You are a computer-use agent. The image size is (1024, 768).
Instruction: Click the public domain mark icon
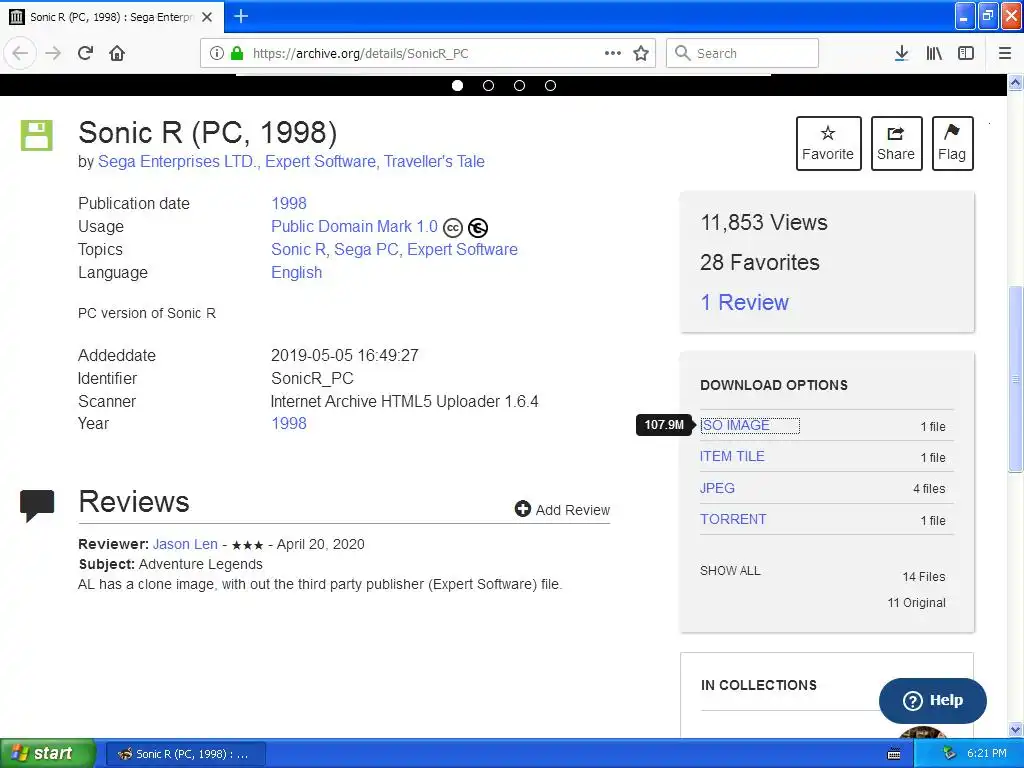[477, 227]
